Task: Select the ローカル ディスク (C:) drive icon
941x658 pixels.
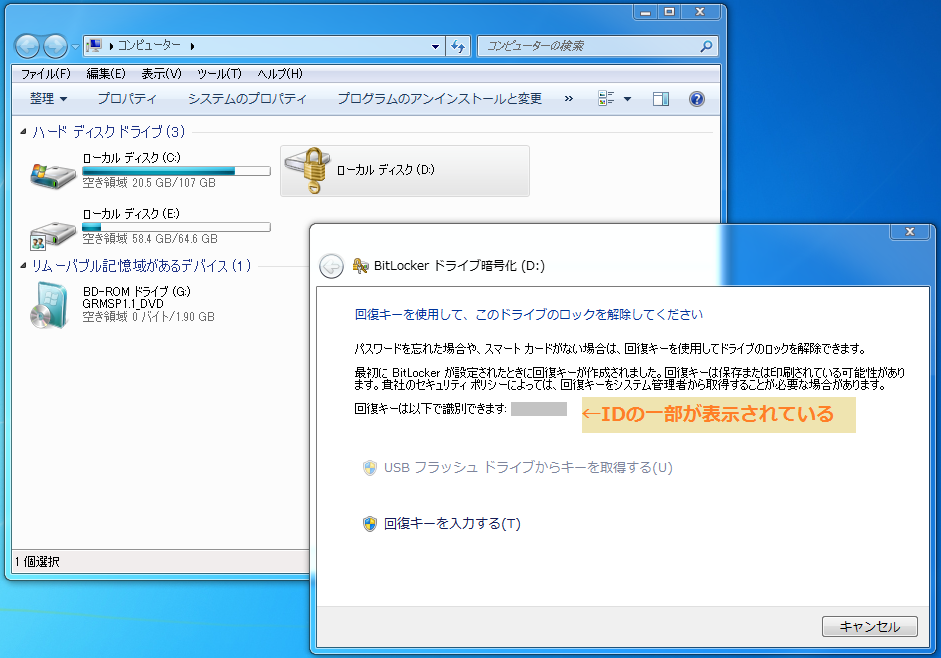Action: point(53,174)
